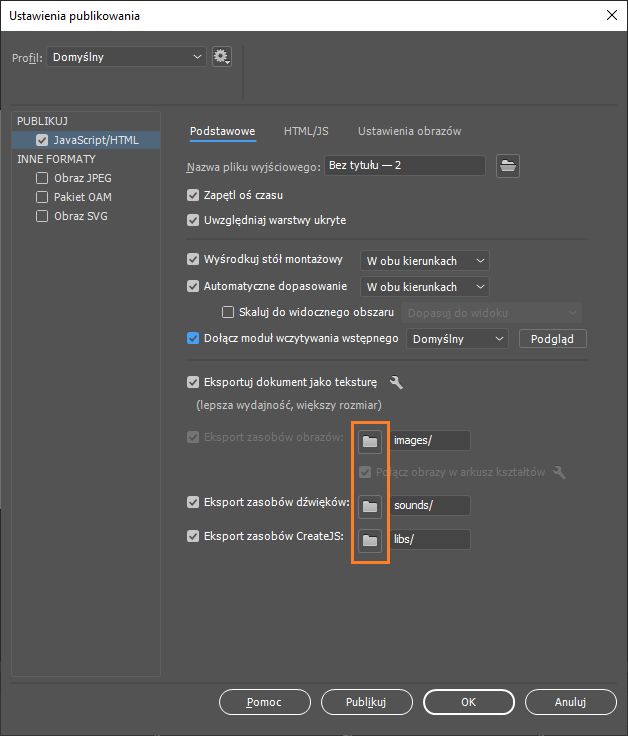Enable 'Skaluj do widocznego obszaru' checkbox
Image resolution: width=628 pixels, height=736 pixels.
[x=228, y=313]
